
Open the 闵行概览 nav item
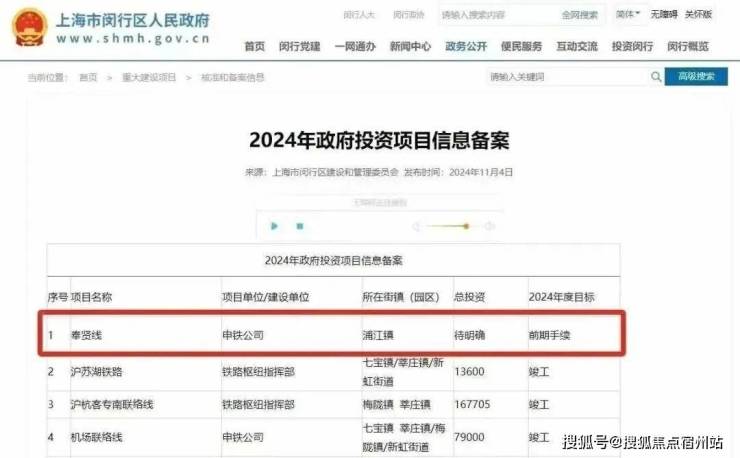[x=688, y=46]
